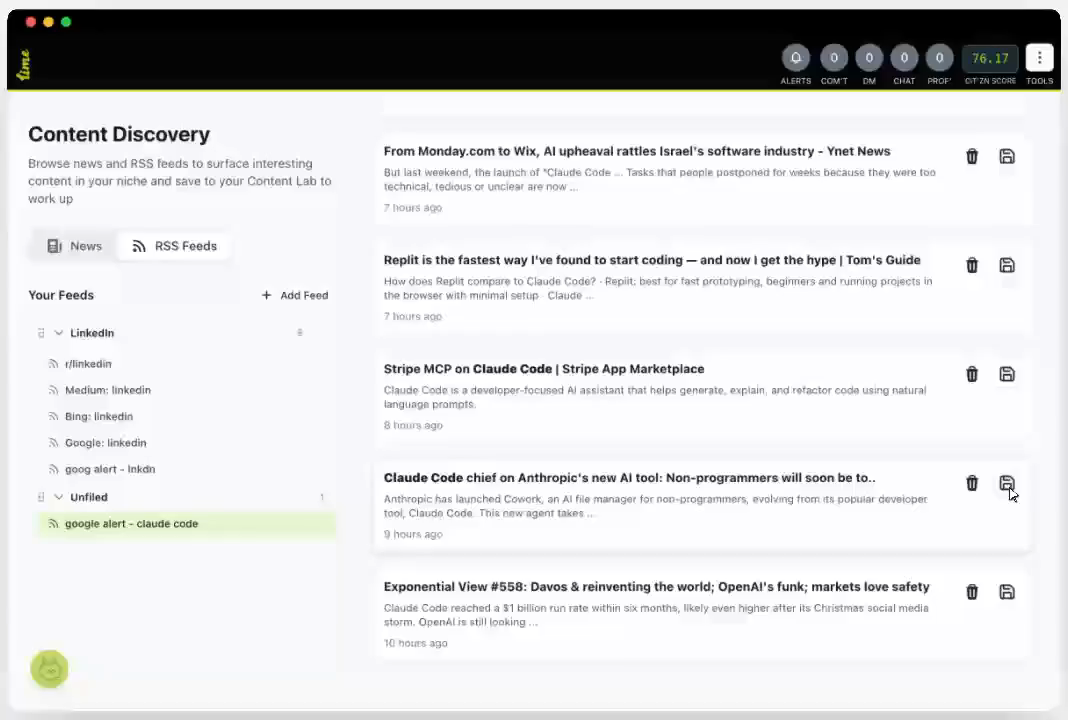The width and height of the screenshot is (1068, 720).
Task: Click the '8 hours ago' timestamp
Action: tap(413, 425)
